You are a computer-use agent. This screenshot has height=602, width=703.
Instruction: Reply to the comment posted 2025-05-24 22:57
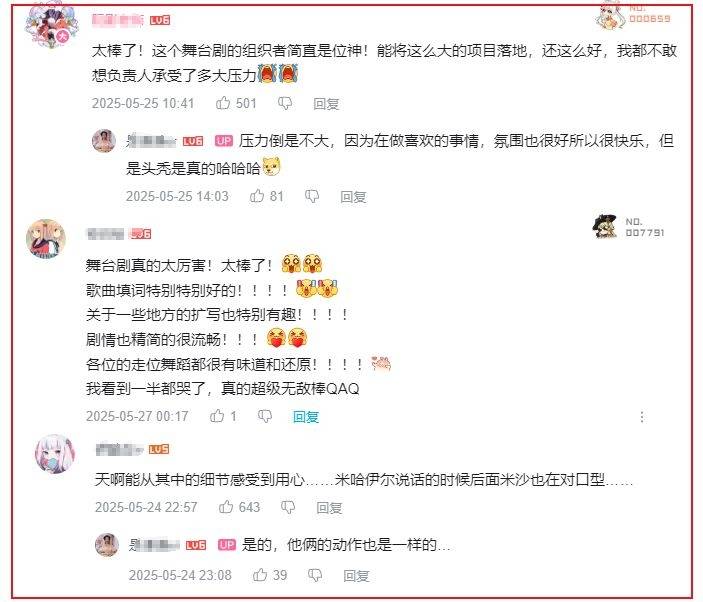(330, 508)
